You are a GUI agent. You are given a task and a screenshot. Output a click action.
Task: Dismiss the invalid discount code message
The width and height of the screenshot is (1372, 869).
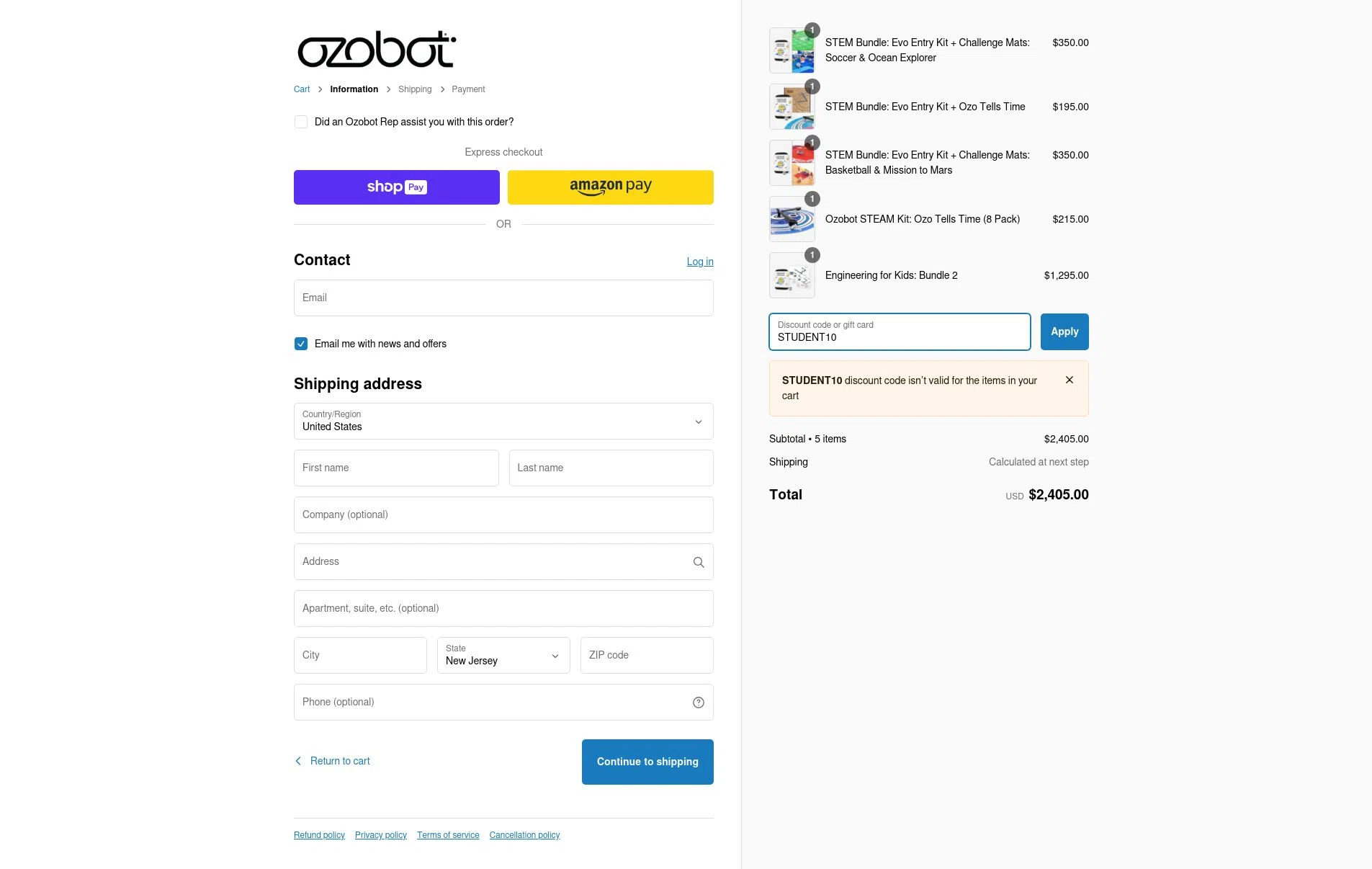pyautogui.click(x=1069, y=380)
